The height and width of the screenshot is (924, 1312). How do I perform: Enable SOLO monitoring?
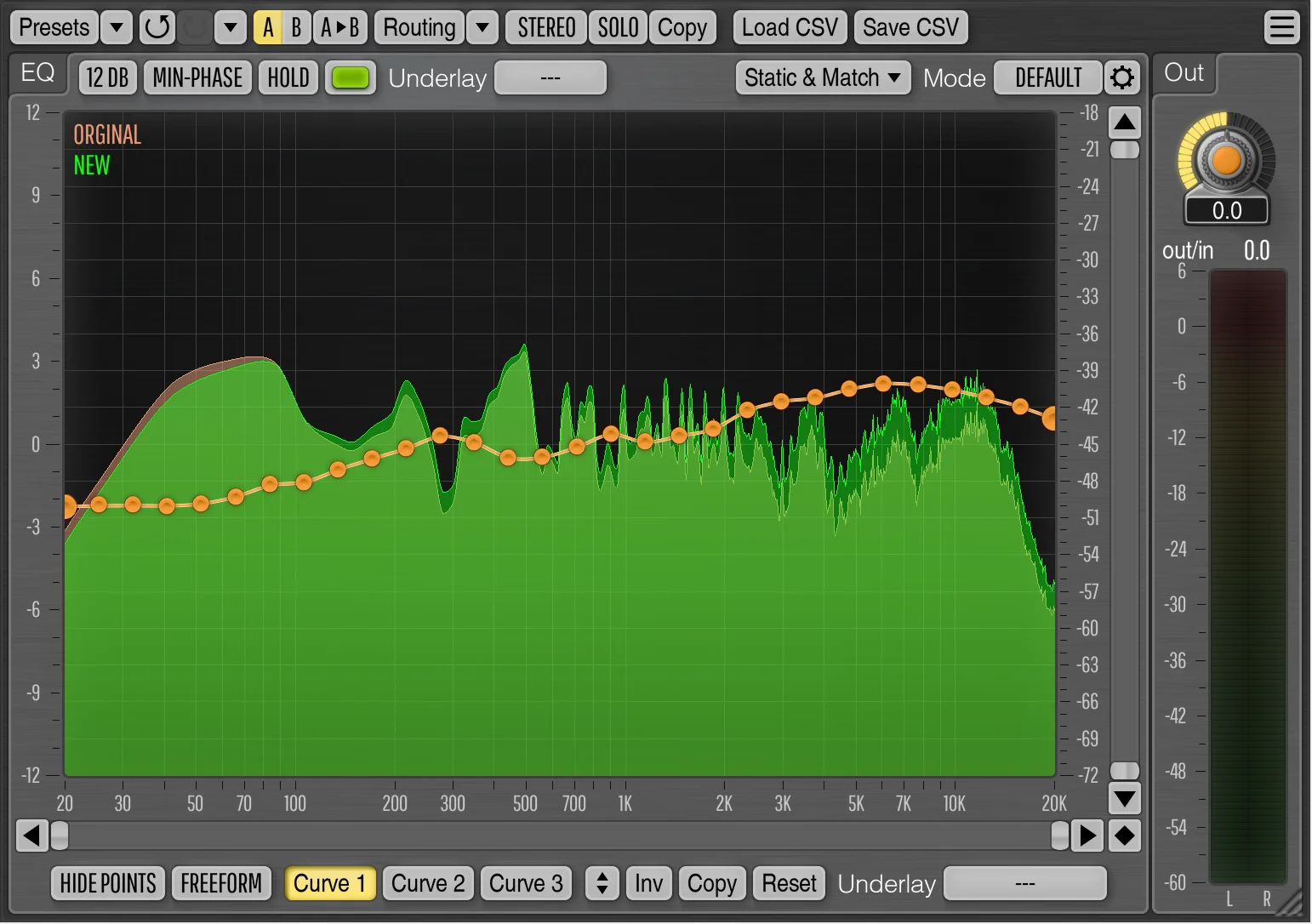618,27
